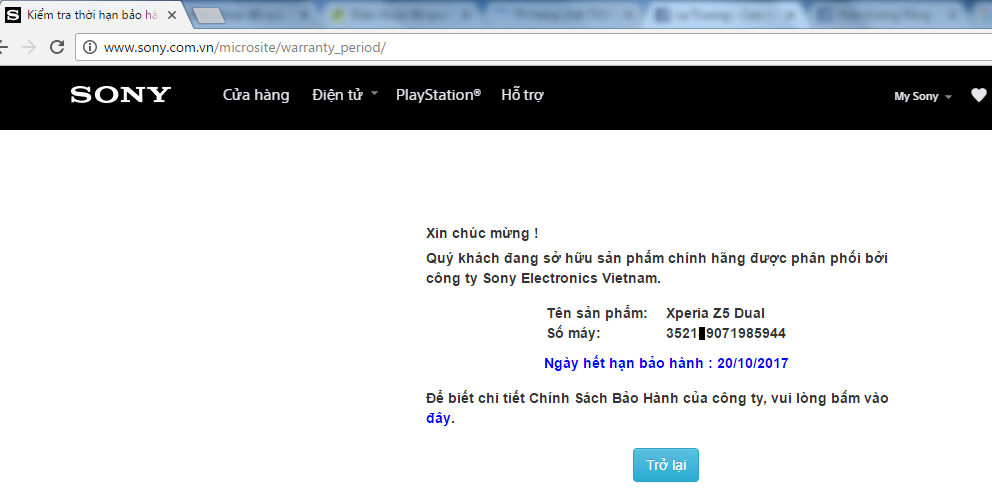Select the Kiểm tra thời hạn bảo hành tab
This screenshot has width=992, height=499.
pos(92,15)
